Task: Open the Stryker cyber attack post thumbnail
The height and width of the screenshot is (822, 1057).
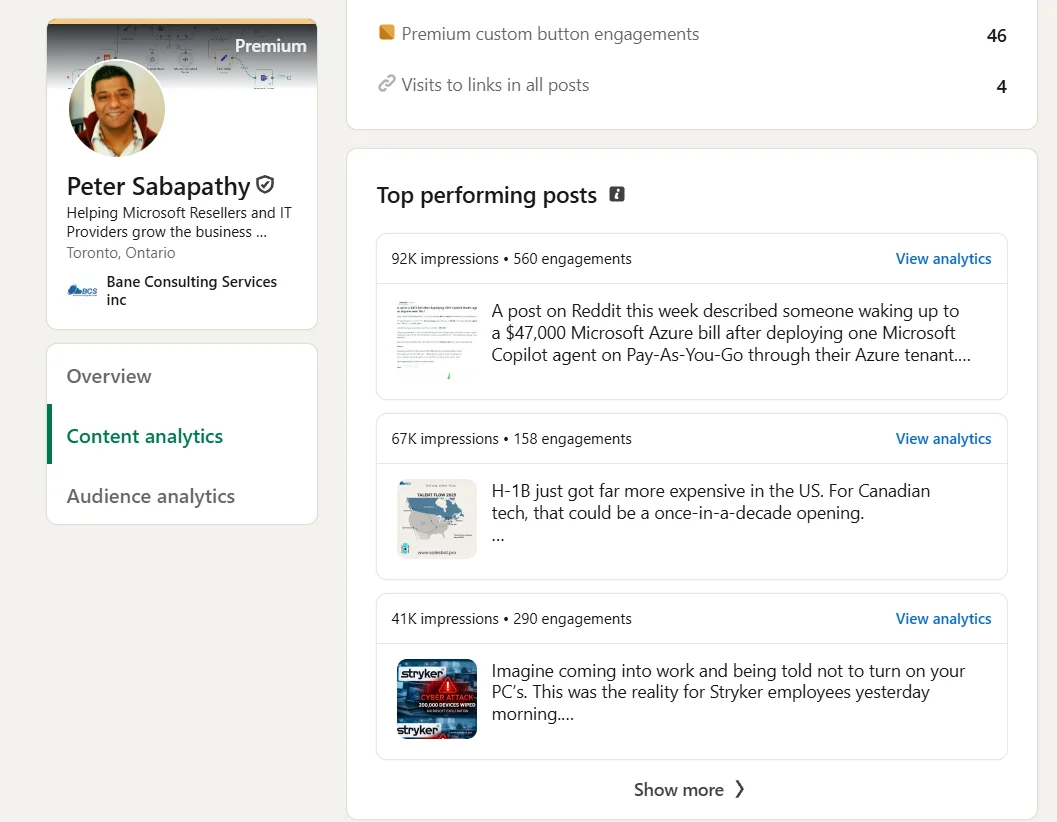Action: coord(437,699)
